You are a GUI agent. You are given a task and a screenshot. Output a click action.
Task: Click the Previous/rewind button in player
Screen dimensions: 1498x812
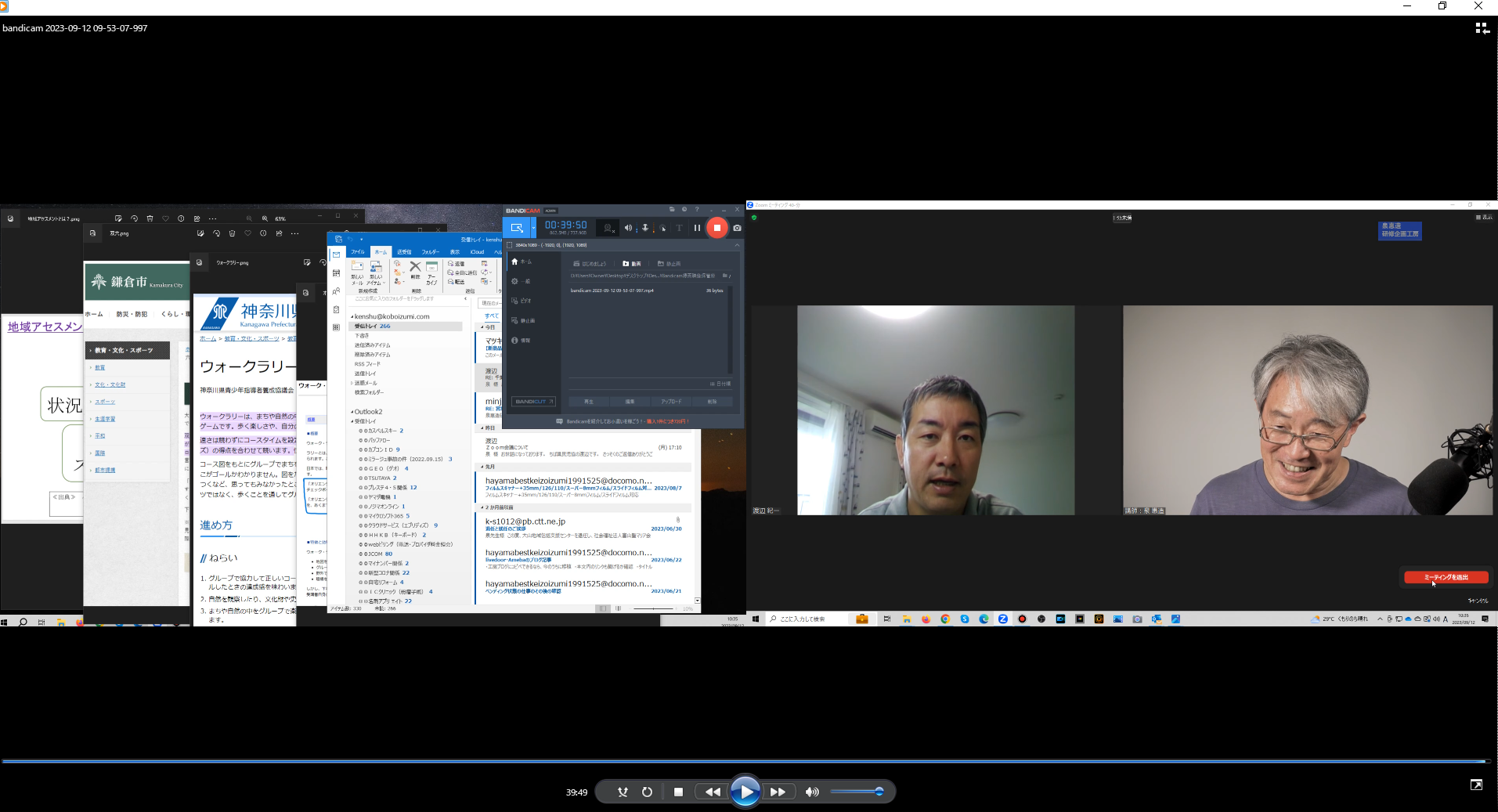(x=713, y=792)
